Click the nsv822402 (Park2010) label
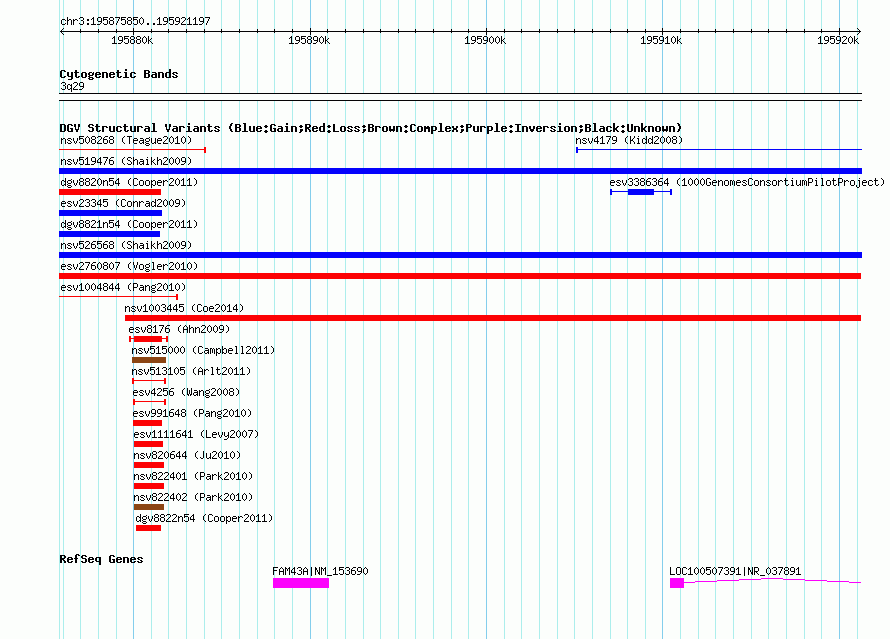The height and width of the screenshot is (639, 890). 193,497
